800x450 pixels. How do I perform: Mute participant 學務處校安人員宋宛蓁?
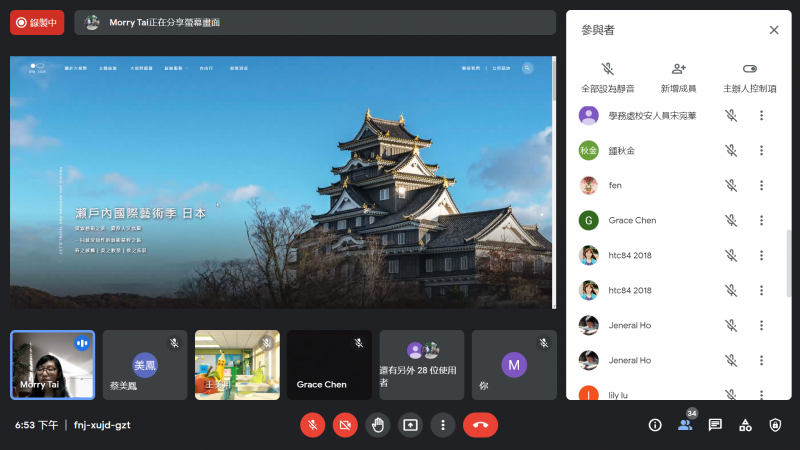tap(731, 116)
